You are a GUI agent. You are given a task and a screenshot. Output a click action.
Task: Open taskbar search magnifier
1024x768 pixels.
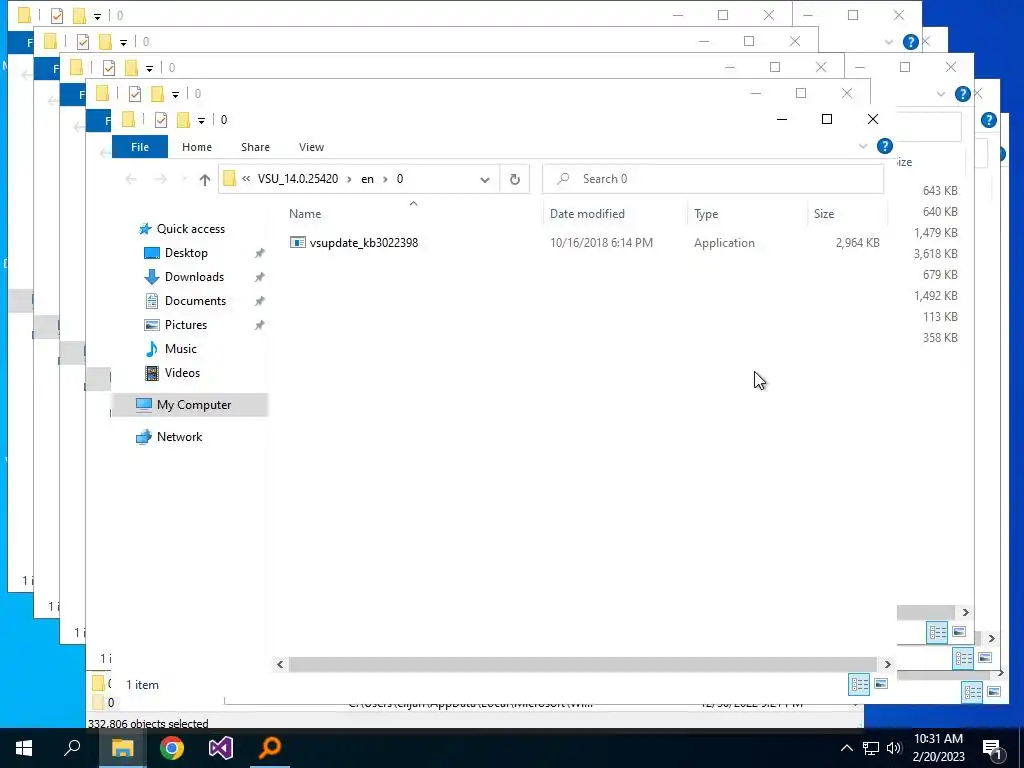(72, 748)
